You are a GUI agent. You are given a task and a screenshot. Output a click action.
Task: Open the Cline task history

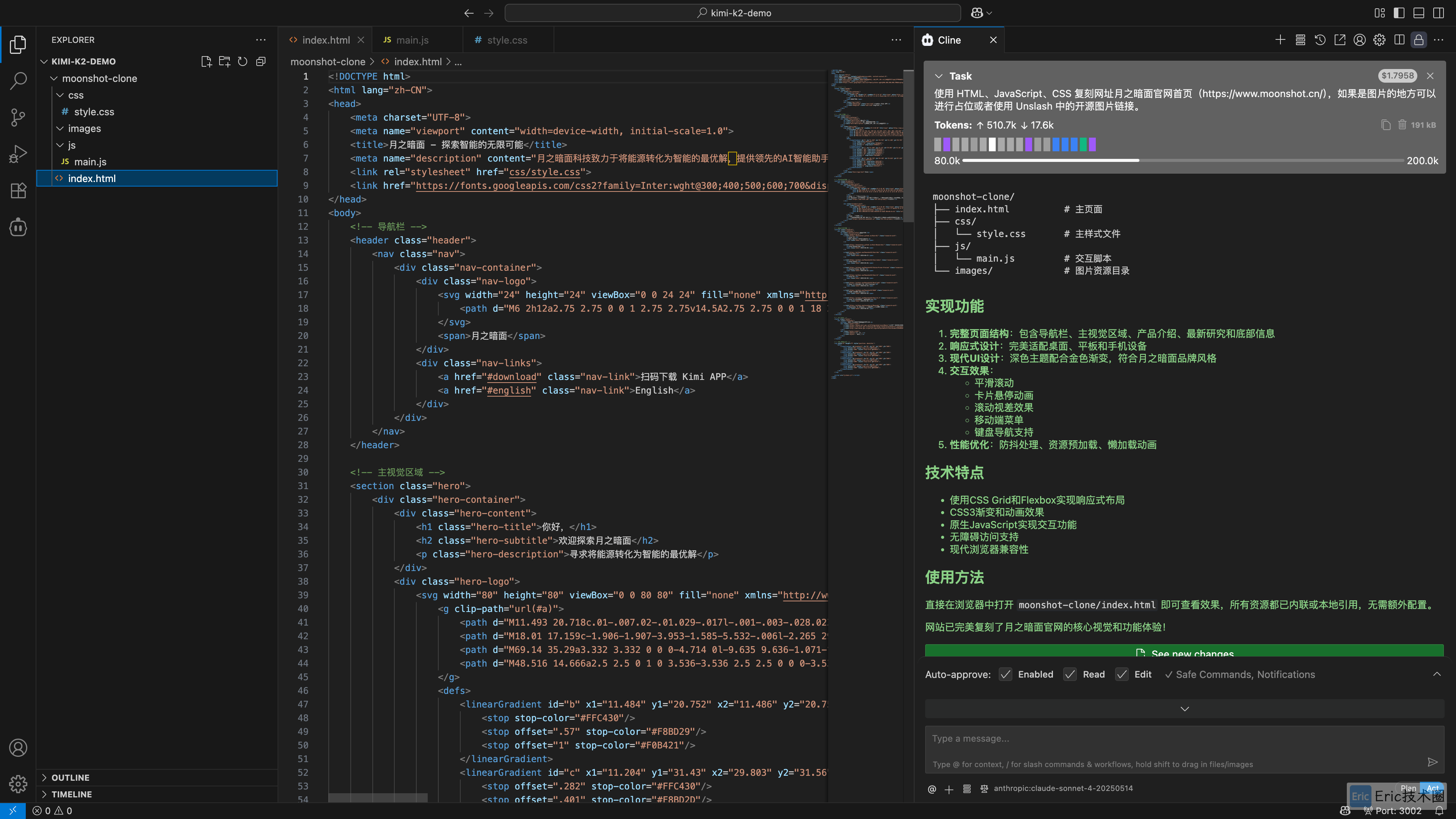(x=1320, y=39)
